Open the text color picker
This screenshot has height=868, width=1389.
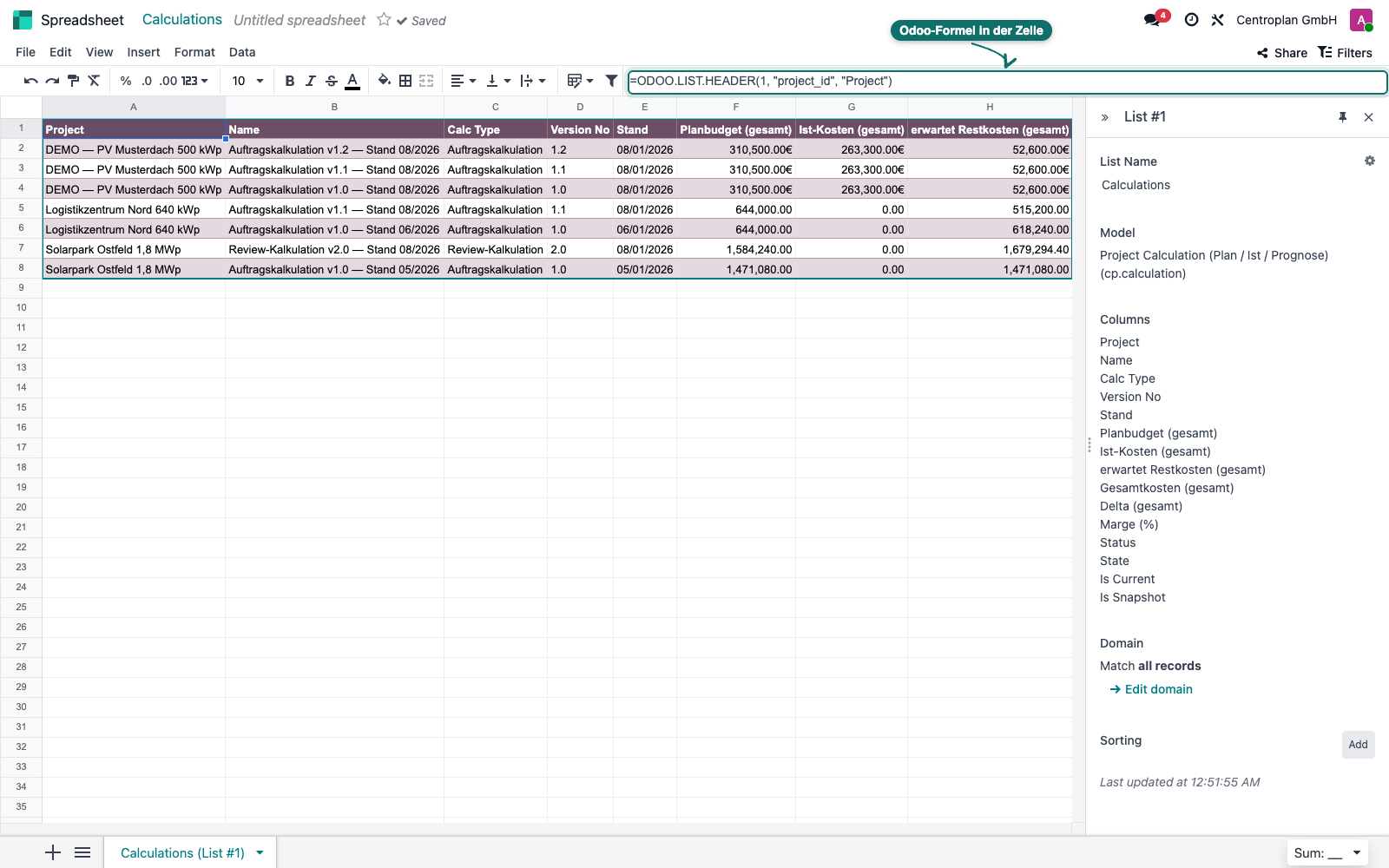click(x=352, y=81)
